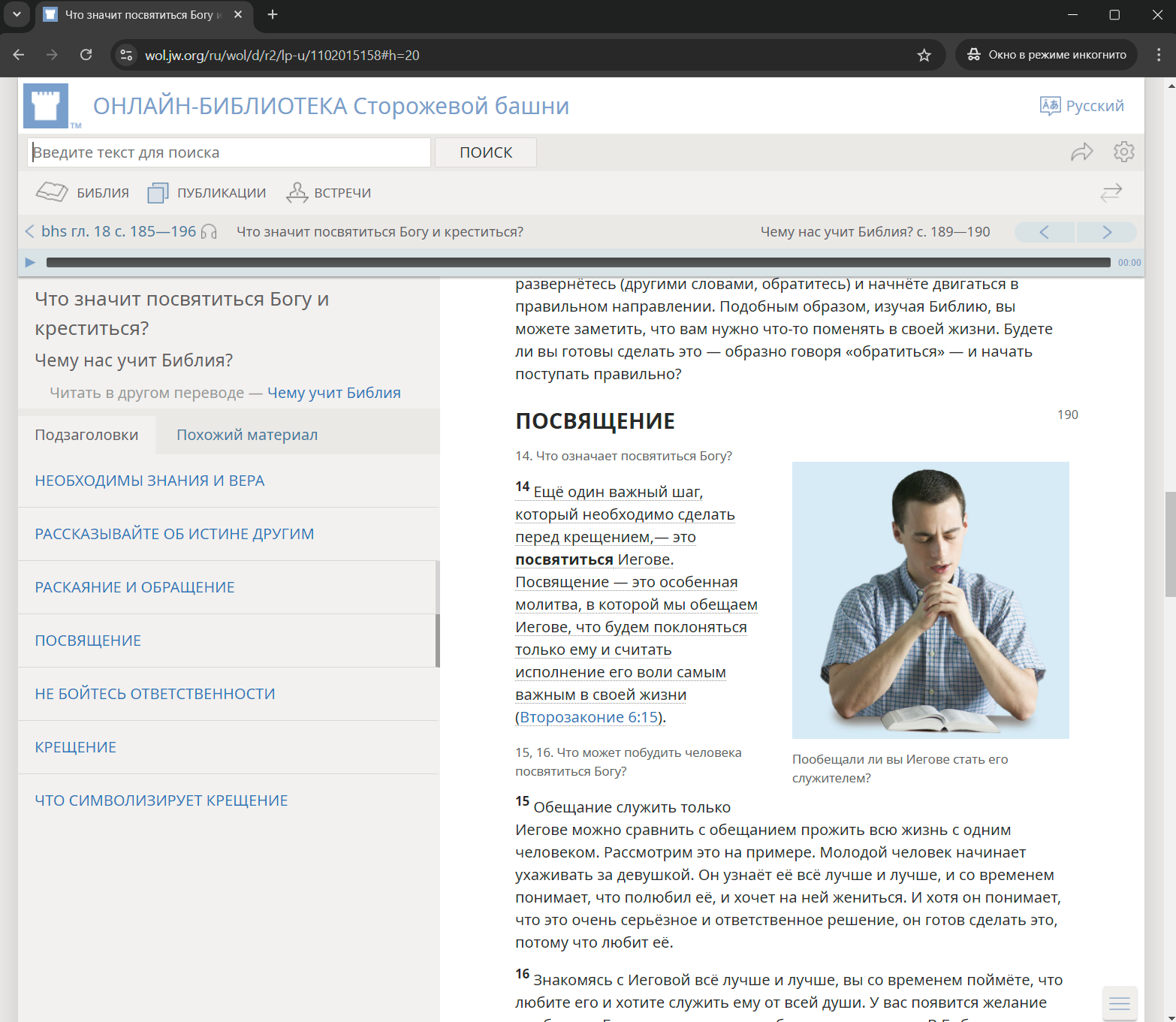Open the БИБЛИЯ menu
1176x1022 pixels.
[x=83, y=193]
